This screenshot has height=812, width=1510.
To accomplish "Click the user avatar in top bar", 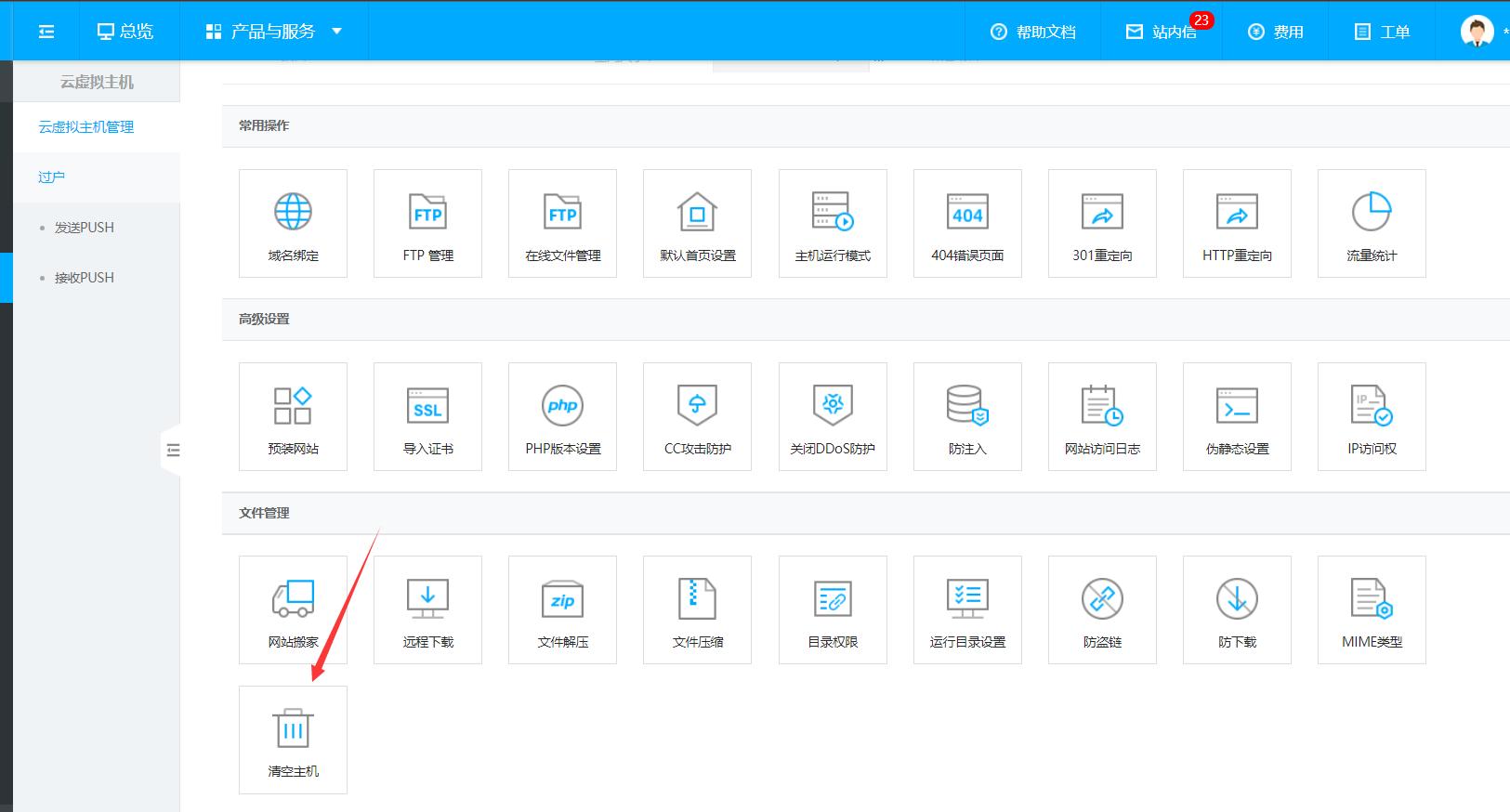I will coord(1477,32).
